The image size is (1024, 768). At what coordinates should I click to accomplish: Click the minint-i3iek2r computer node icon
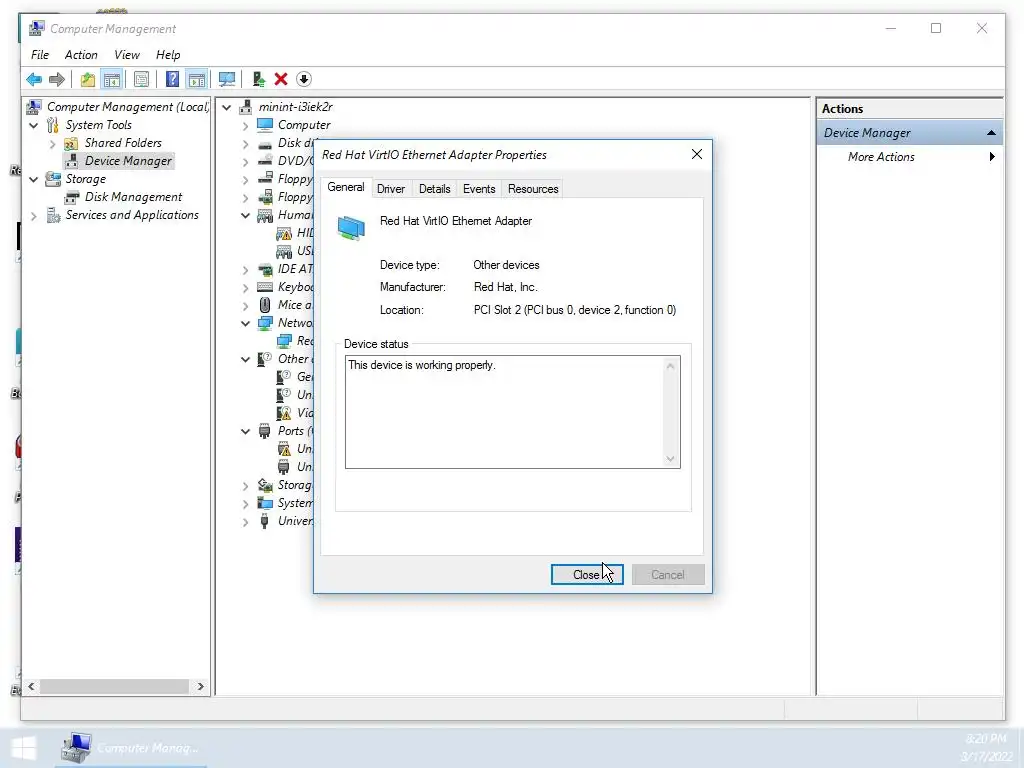[x=246, y=106]
